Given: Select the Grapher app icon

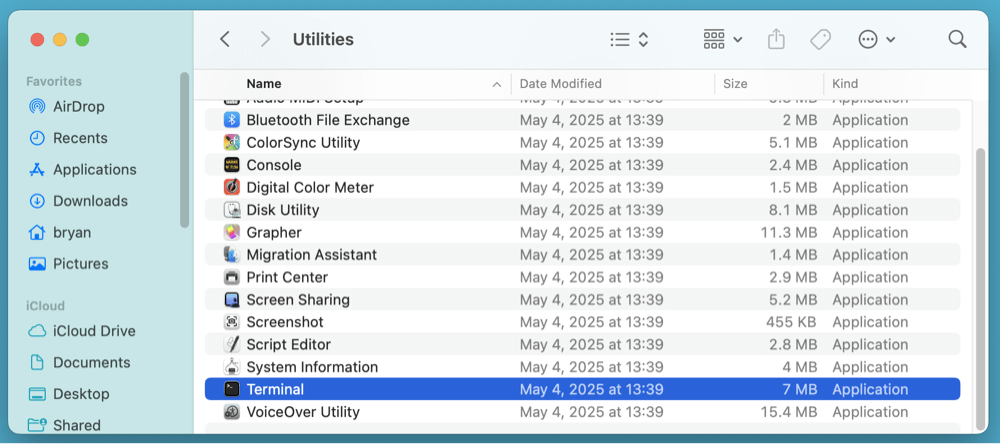Looking at the screenshot, I should coord(232,232).
